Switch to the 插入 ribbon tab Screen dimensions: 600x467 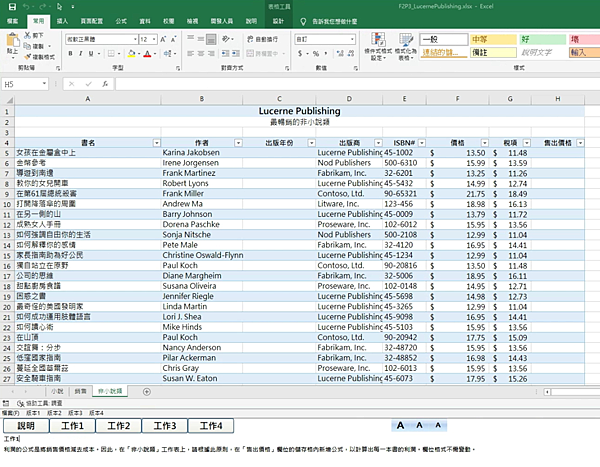tap(63, 20)
